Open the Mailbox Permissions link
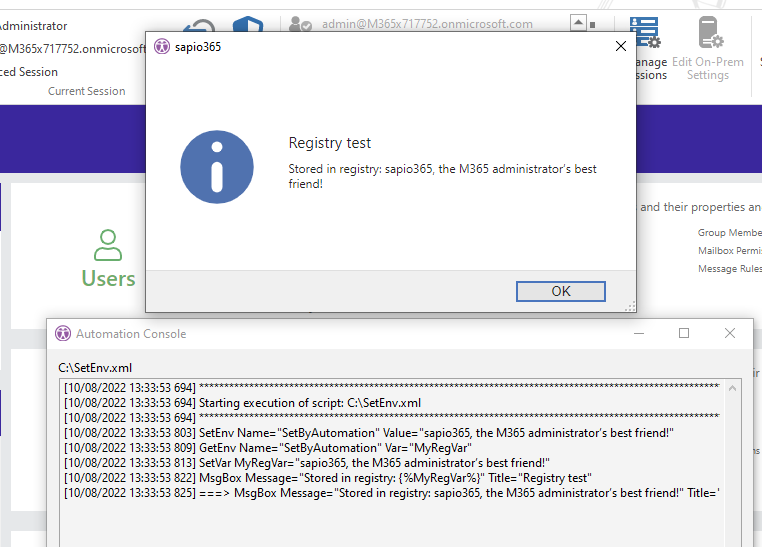The width and height of the screenshot is (762, 547). [x=729, y=251]
